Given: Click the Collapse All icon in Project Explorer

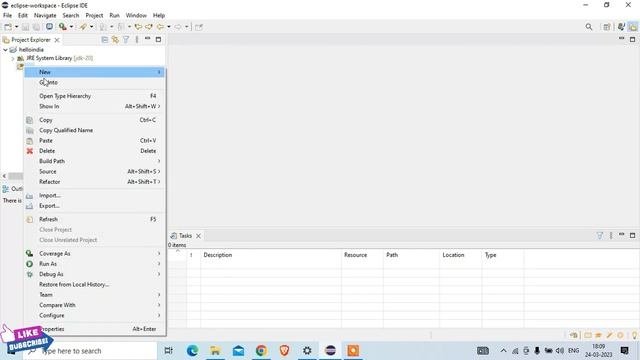Looking at the screenshot, I should (x=104, y=40).
